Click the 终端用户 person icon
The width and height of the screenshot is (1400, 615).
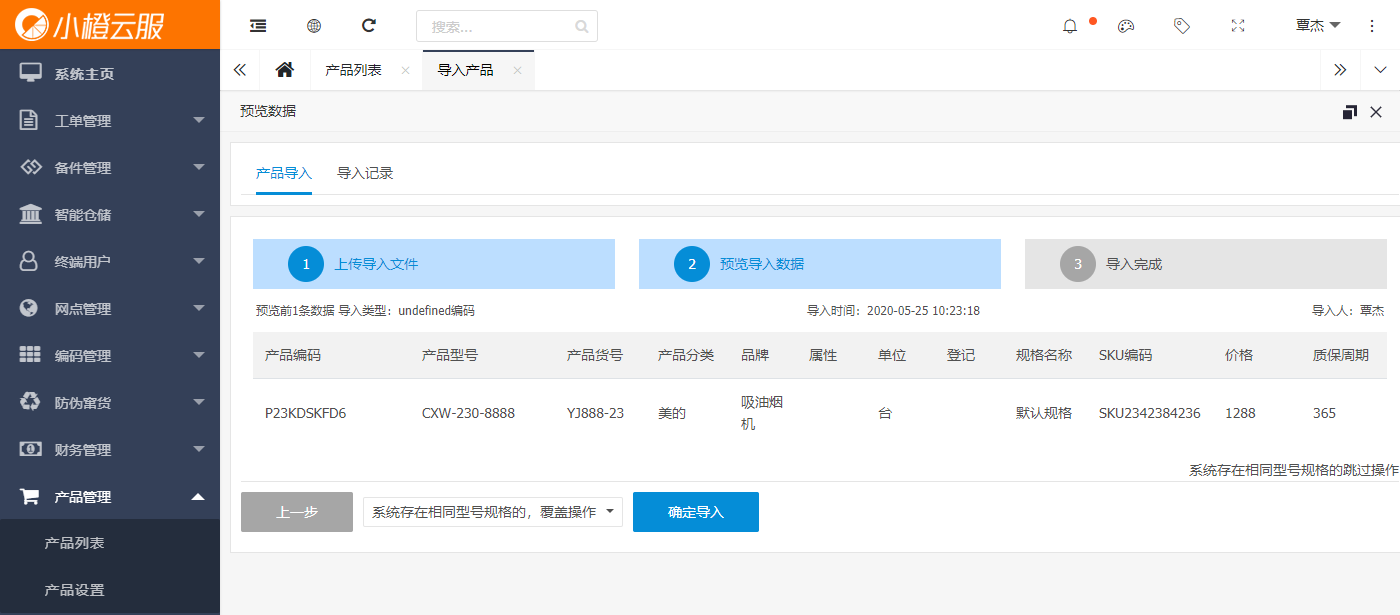point(30,261)
